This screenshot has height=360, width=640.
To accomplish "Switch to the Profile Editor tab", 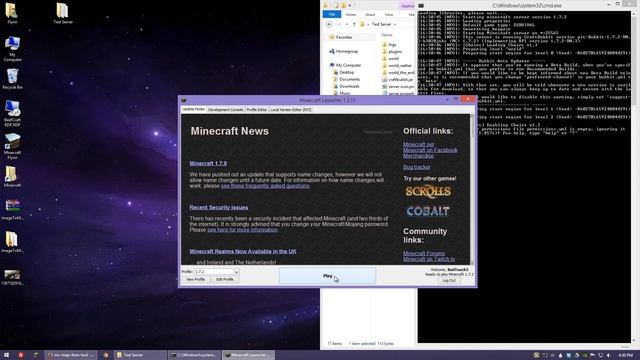I will (256, 110).
